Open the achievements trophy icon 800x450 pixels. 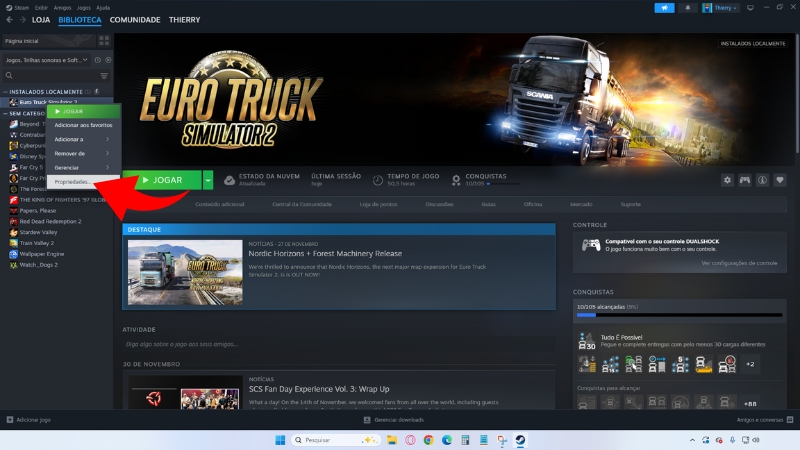click(x=456, y=180)
